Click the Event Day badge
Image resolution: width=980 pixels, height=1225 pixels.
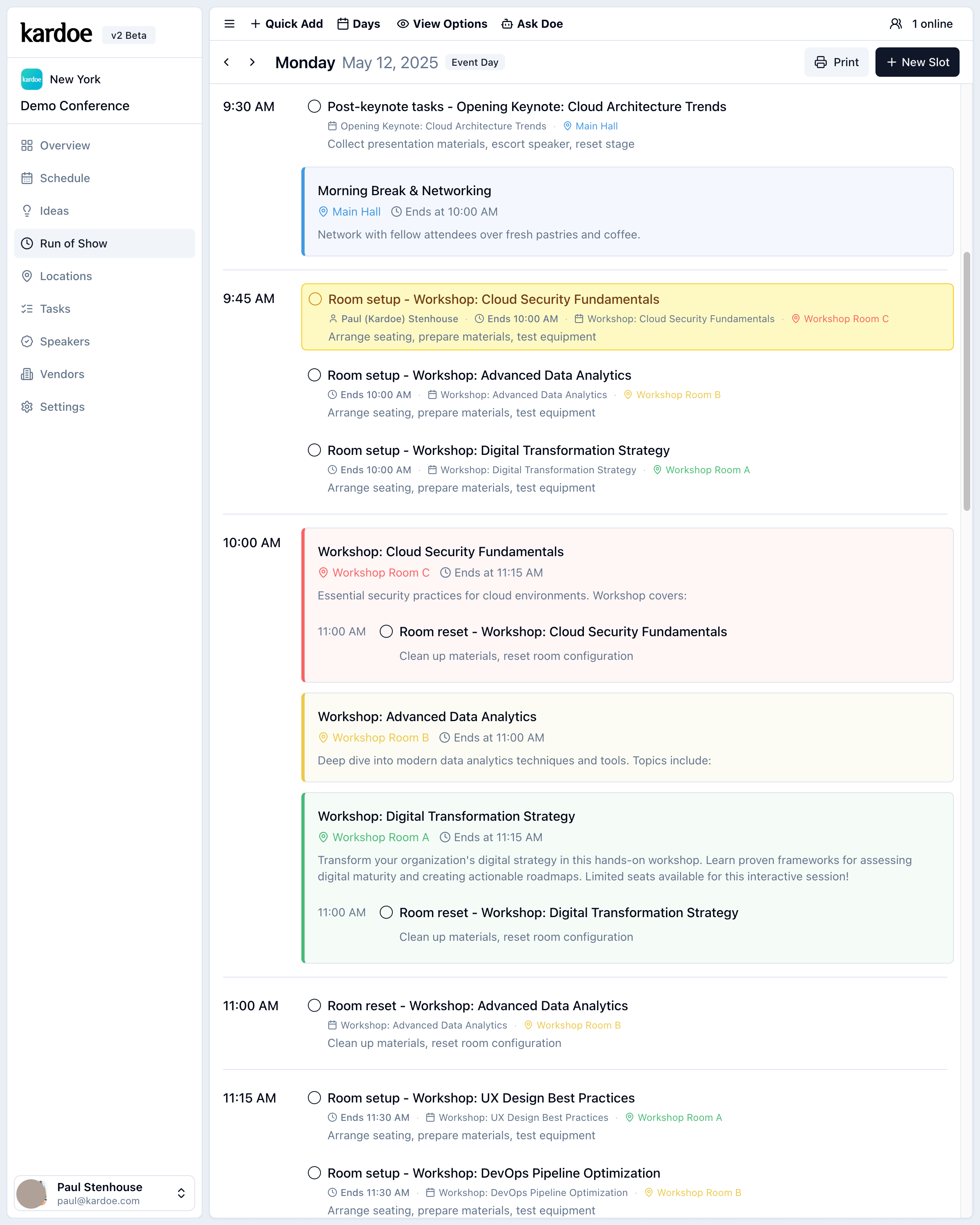click(x=475, y=62)
